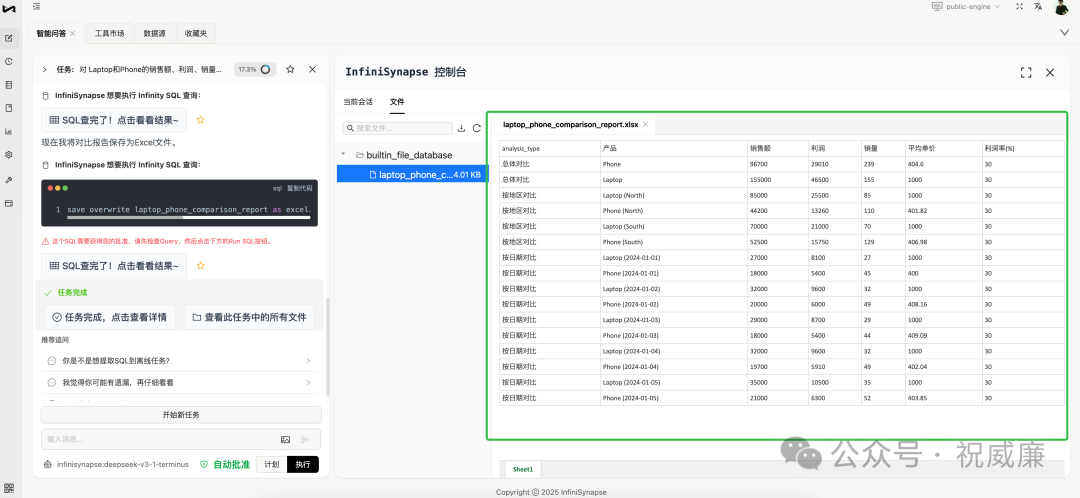This screenshot has width=1080, height=498.
Task: Click the 17.3% progress indicator
Action: 256,70
